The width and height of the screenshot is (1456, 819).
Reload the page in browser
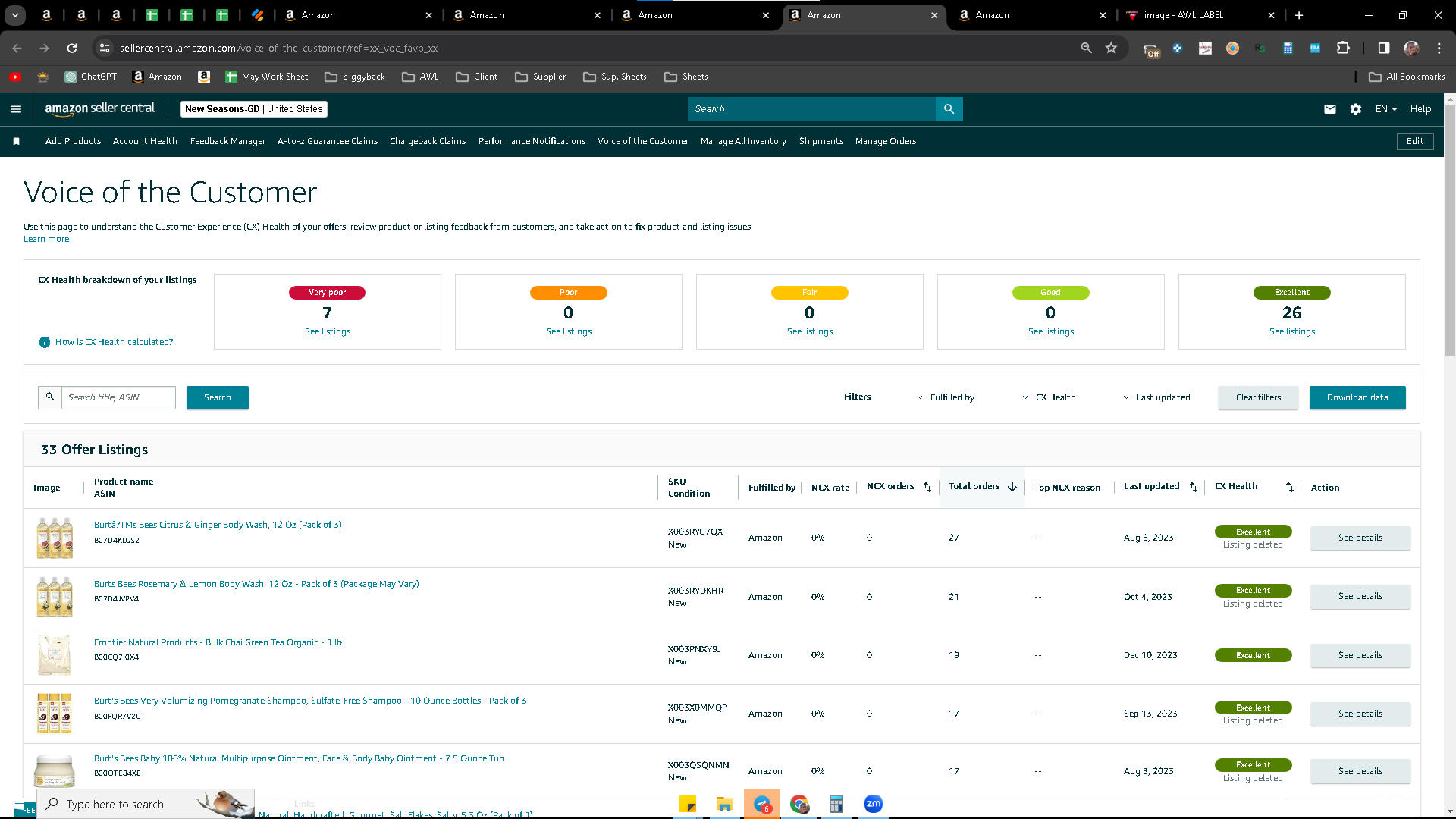[x=72, y=48]
